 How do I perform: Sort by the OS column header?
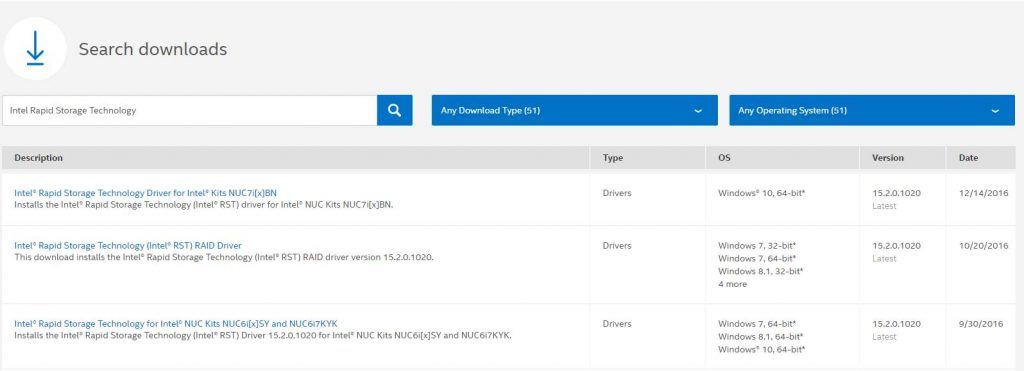(x=724, y=157)
